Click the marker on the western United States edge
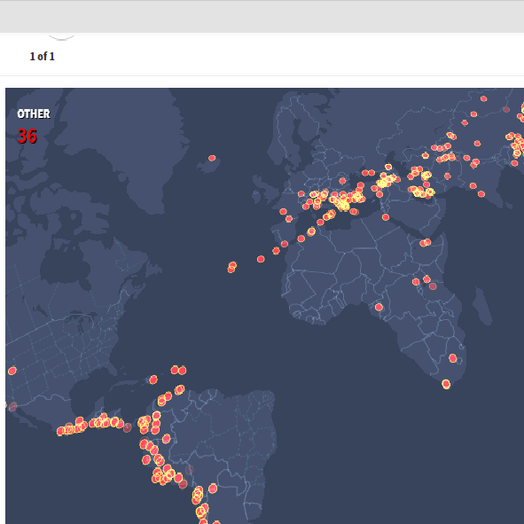The width and height of the screenshot is (524, 524). click(x=12, y=371)
